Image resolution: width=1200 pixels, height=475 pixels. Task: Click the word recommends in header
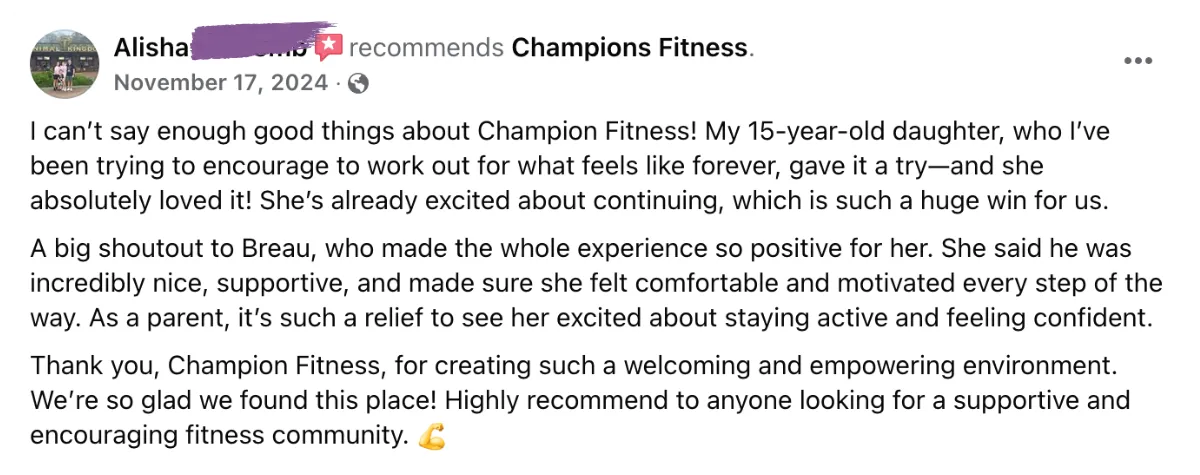click(426, 46)
